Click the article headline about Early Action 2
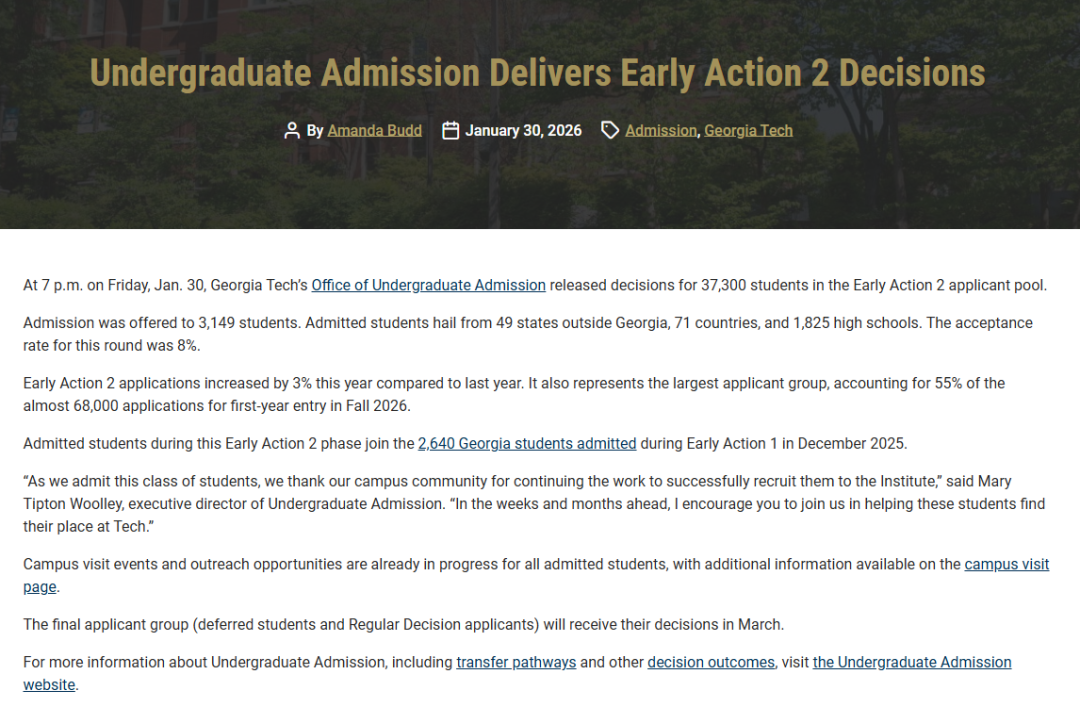1080x707 pixels. coord(538,73)
